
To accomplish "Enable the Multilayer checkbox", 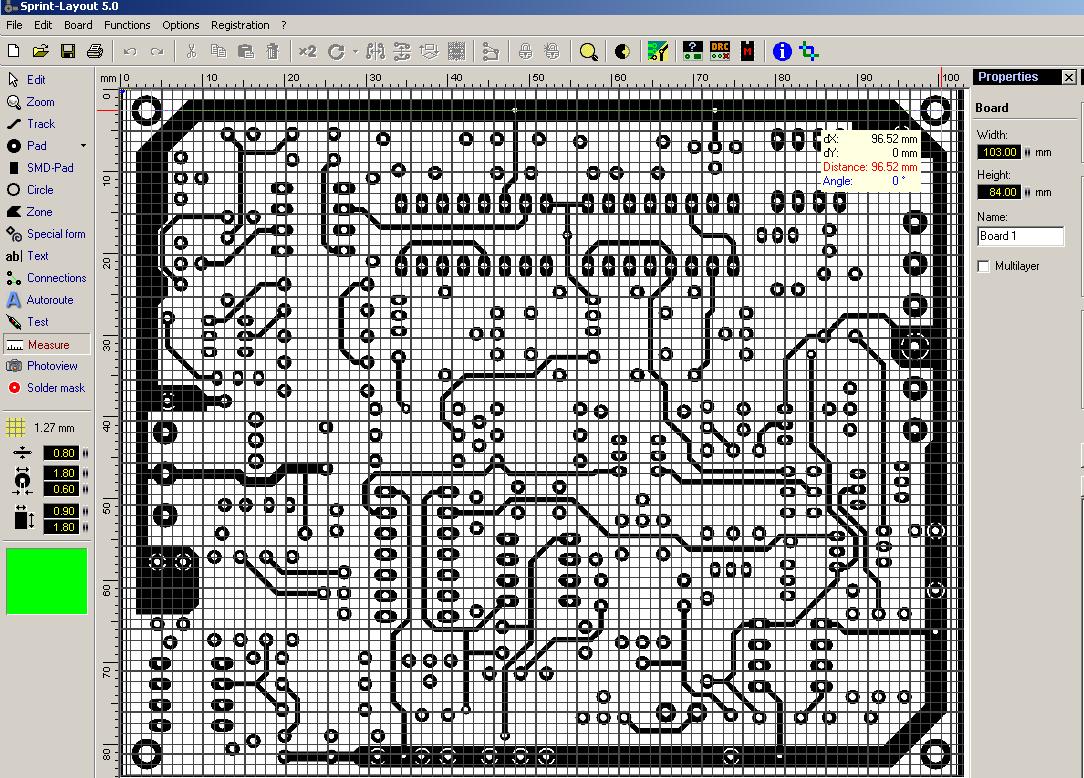I will 984,266.
